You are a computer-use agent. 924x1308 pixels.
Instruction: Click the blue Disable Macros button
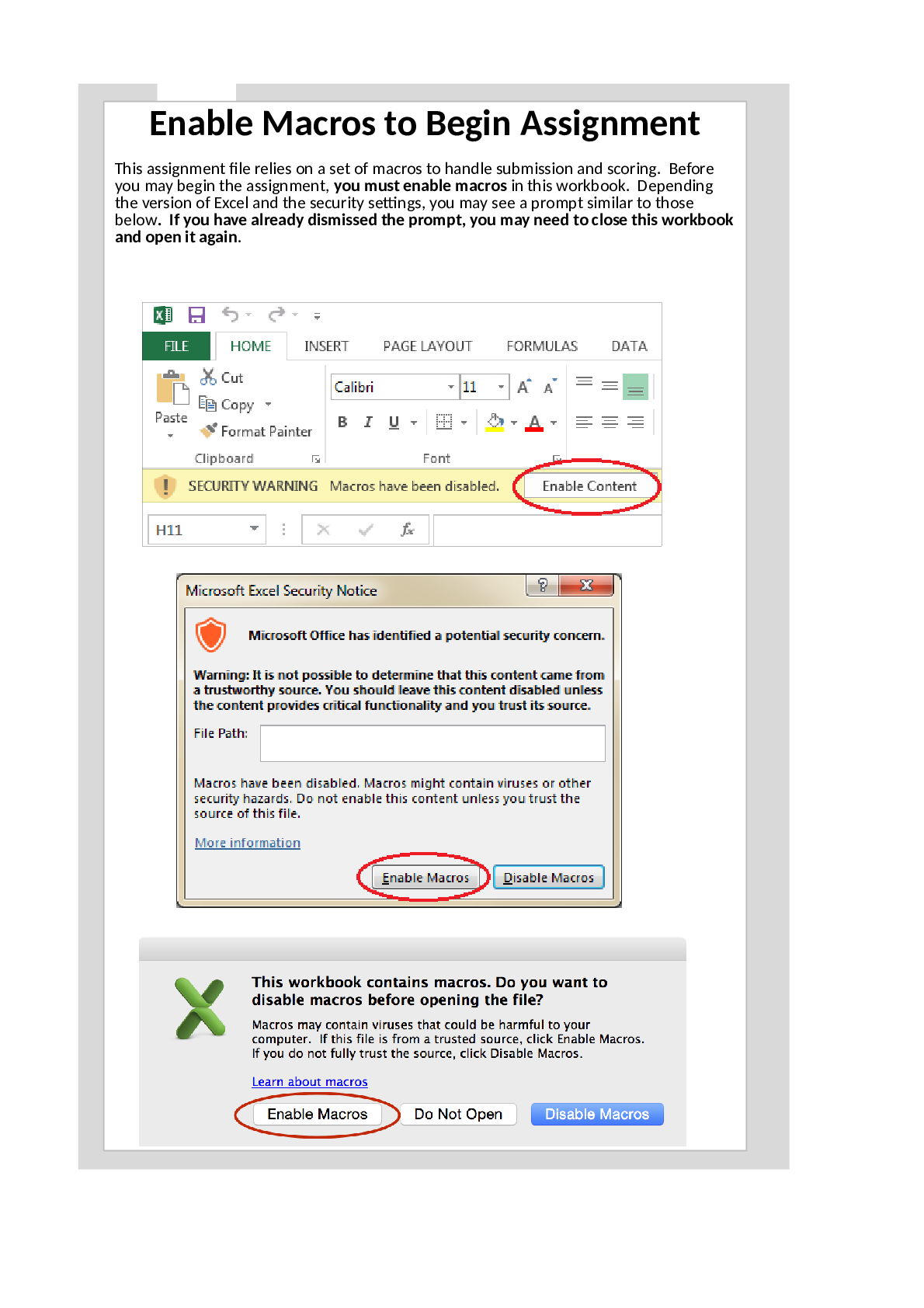click(x=597, y=1114)
